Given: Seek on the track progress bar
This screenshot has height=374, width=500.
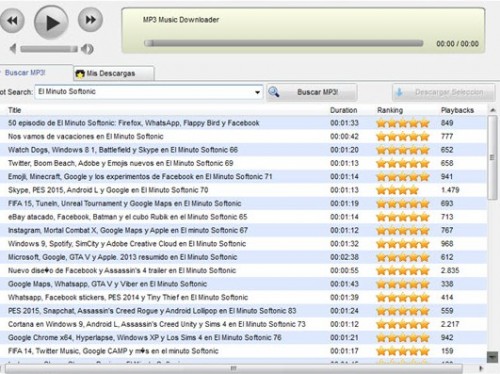Looking at the screenshot, I should point(283,43).
